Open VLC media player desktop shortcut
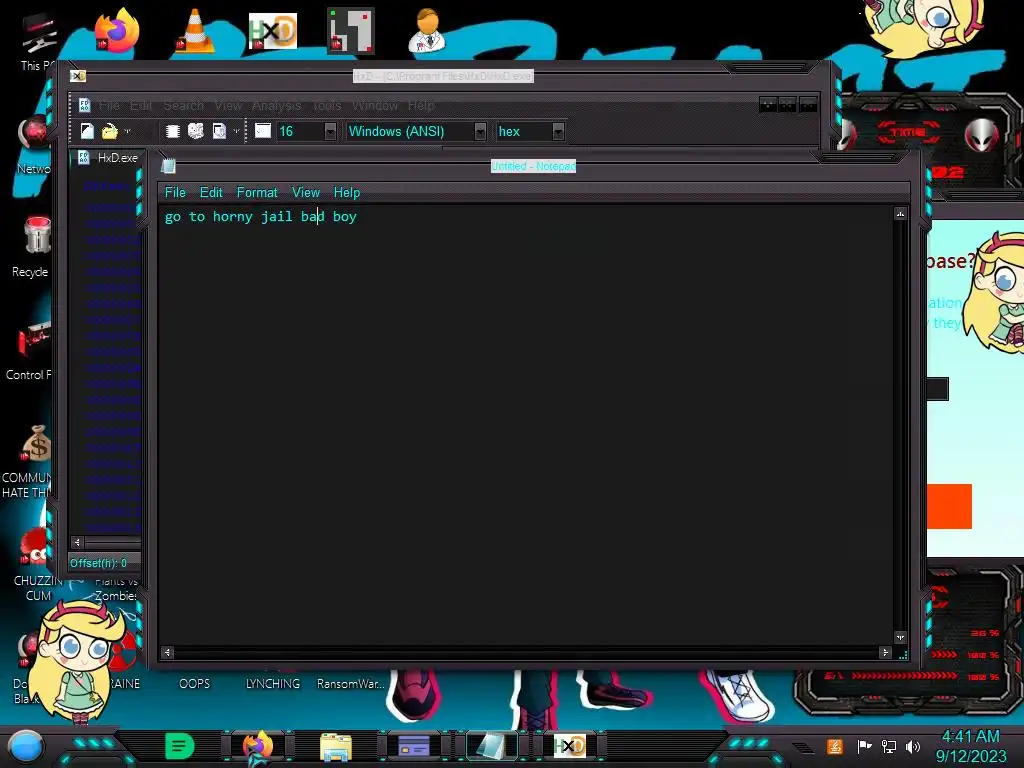The image size is (1024, 768). tap(195, 31)
